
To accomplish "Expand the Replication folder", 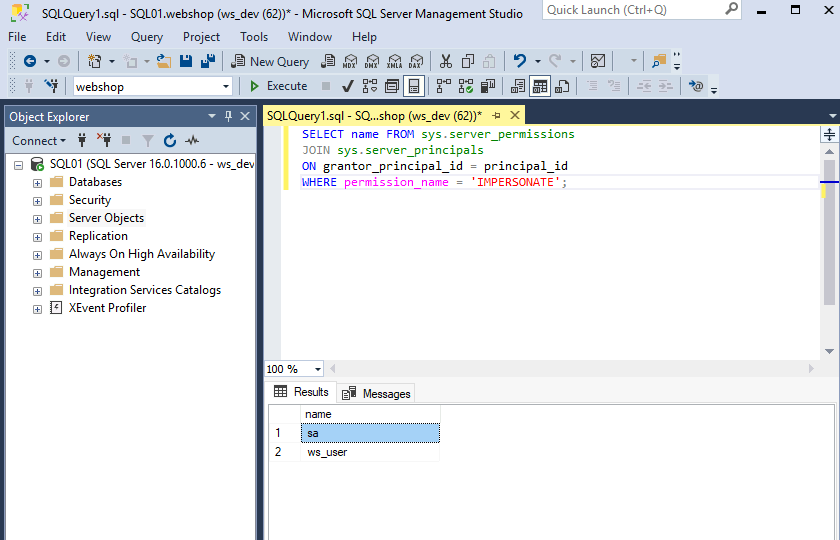I will click(x=37, y=237).
